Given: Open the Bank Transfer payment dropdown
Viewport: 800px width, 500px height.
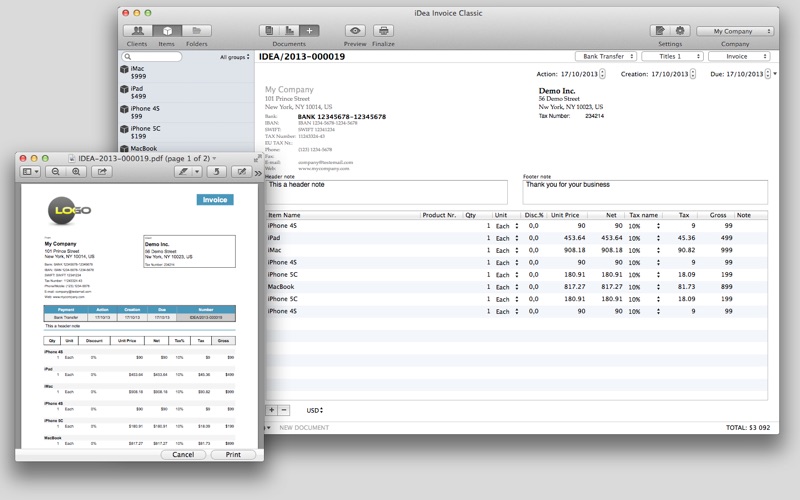Looking at the screenshot, I should [605, 57].
